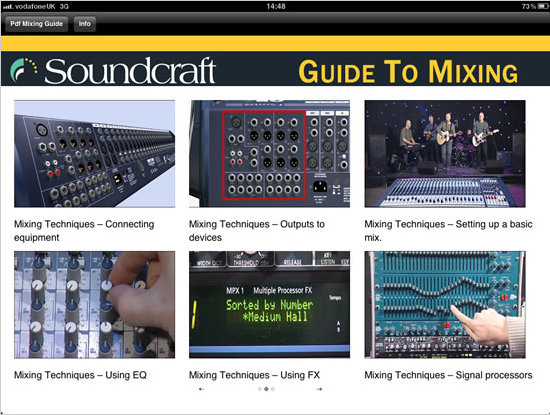
Task: Click 'Mixing Techniques – Setting up a basic mix.' caption
Action: pyautogui.click(x=448, y=230)
